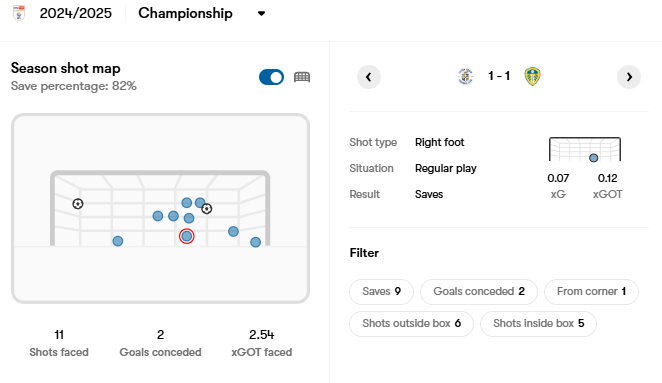This screenshot has width=662, height=383.
Task: Open the Championship season dropdown arrow
Action: pos(261,14)
